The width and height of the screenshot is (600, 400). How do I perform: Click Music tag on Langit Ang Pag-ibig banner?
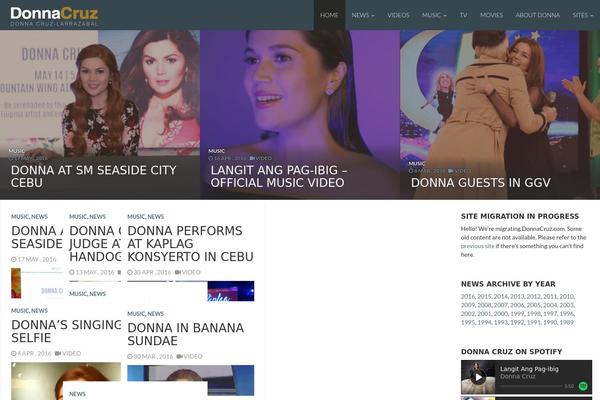tap(217, 151)
